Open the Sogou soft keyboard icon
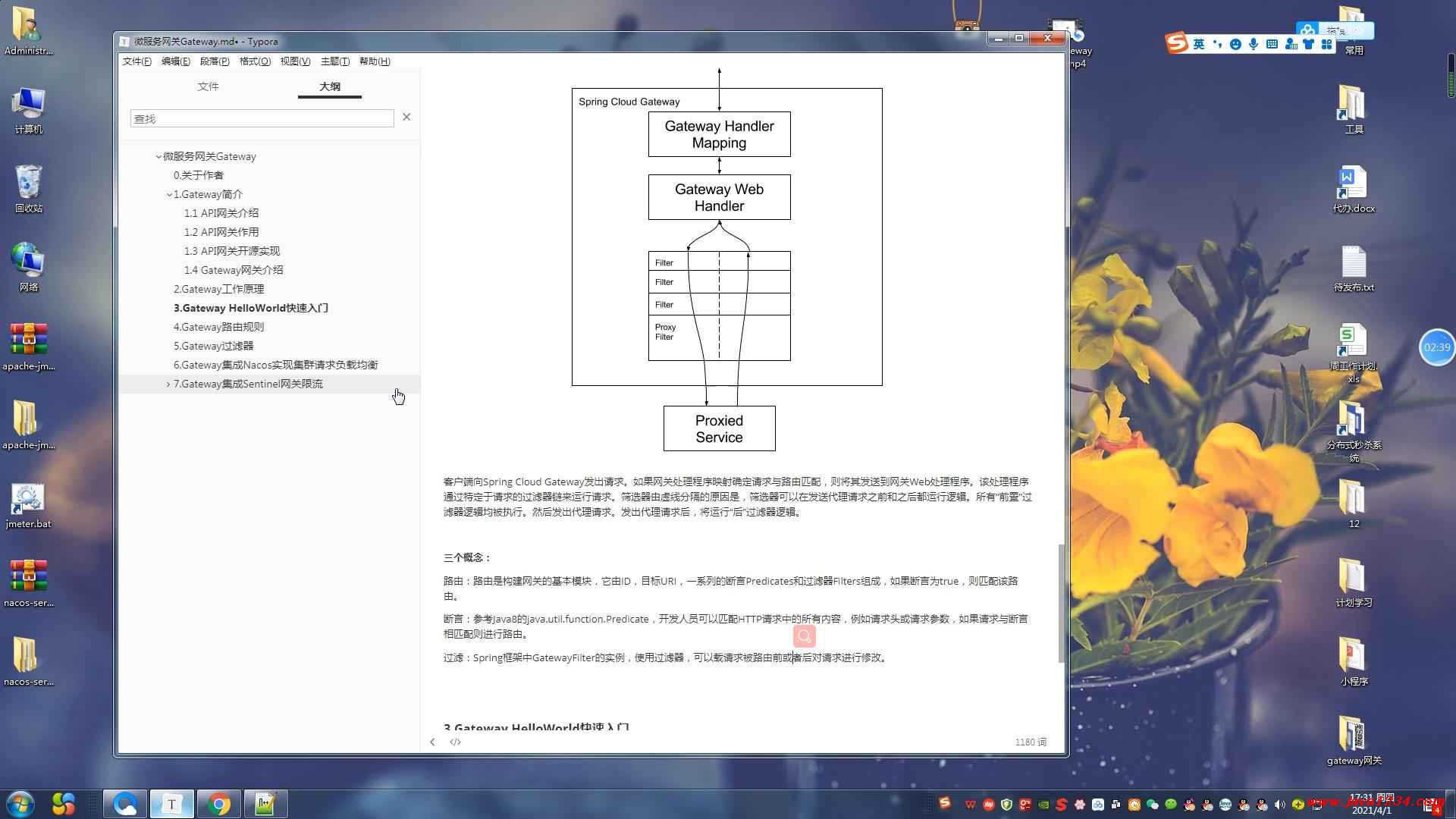This screenshot has width=1456, height=819. [1272, 44]
